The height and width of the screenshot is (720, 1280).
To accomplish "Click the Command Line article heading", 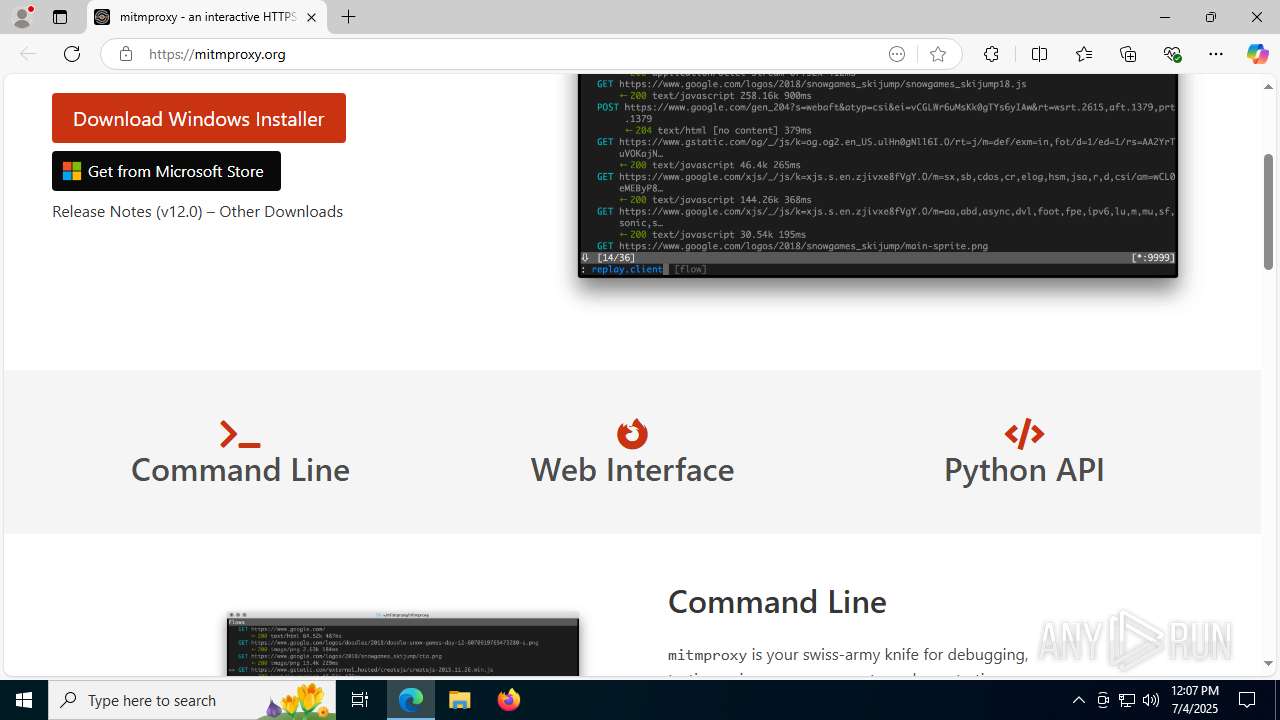I will pos(777,601).
